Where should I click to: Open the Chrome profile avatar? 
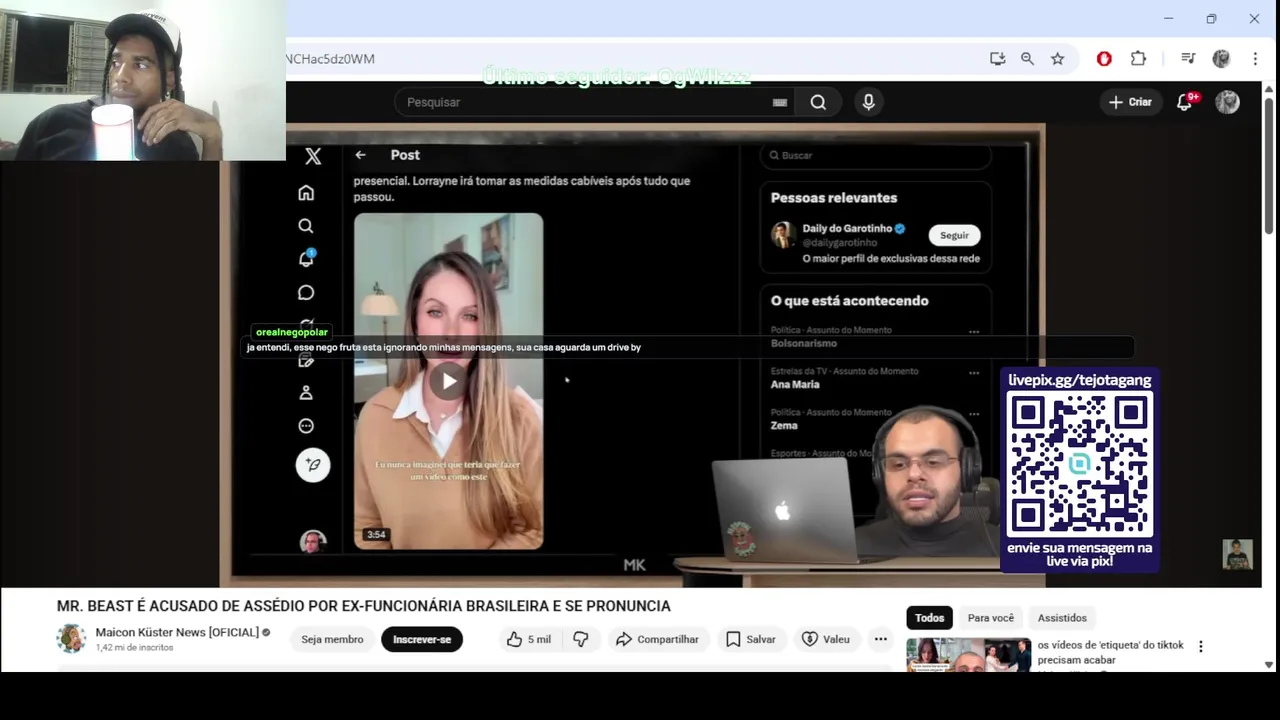(x=1221, y=59)
